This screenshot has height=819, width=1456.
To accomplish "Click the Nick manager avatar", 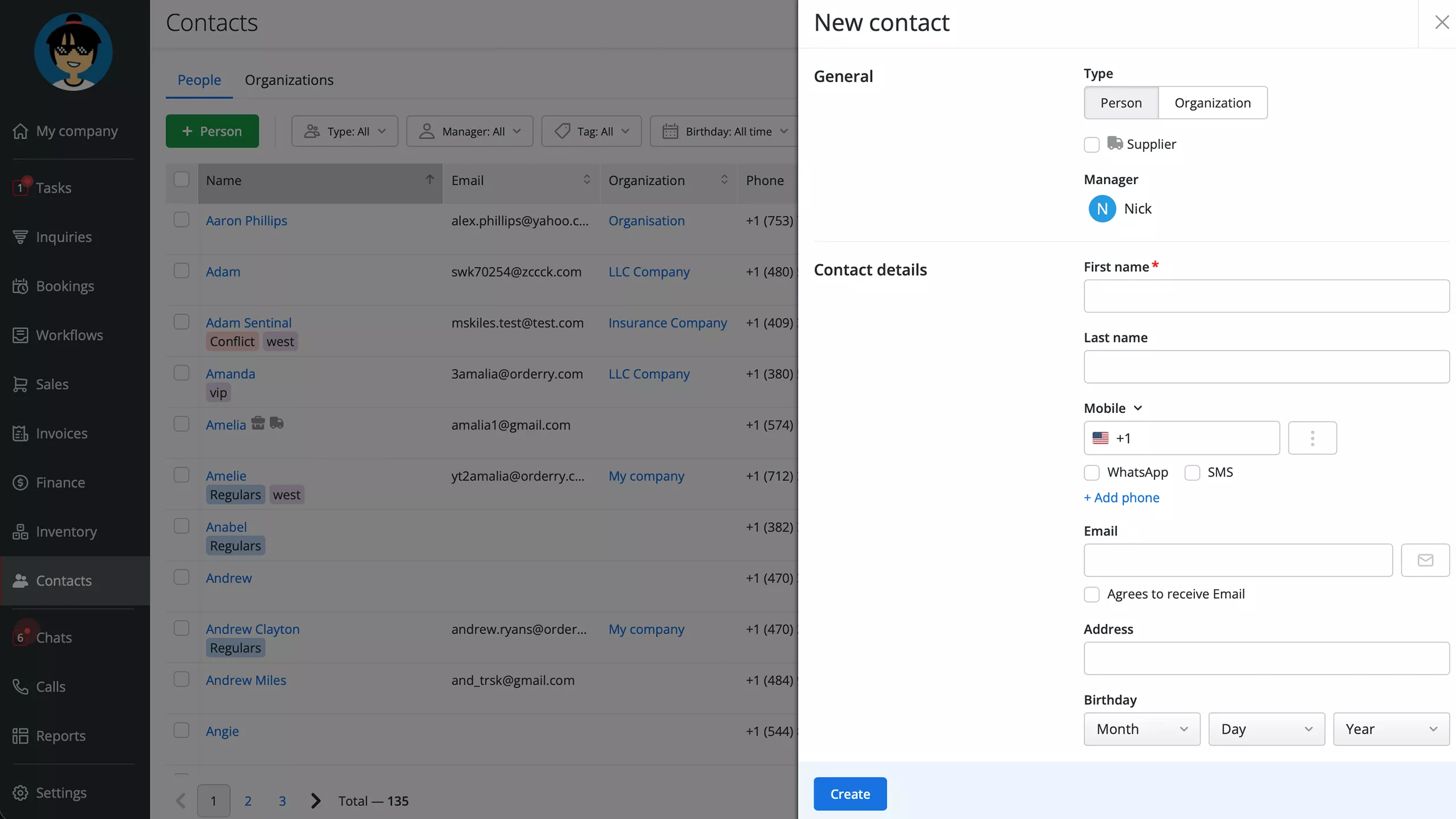I will coord(1102,209).
